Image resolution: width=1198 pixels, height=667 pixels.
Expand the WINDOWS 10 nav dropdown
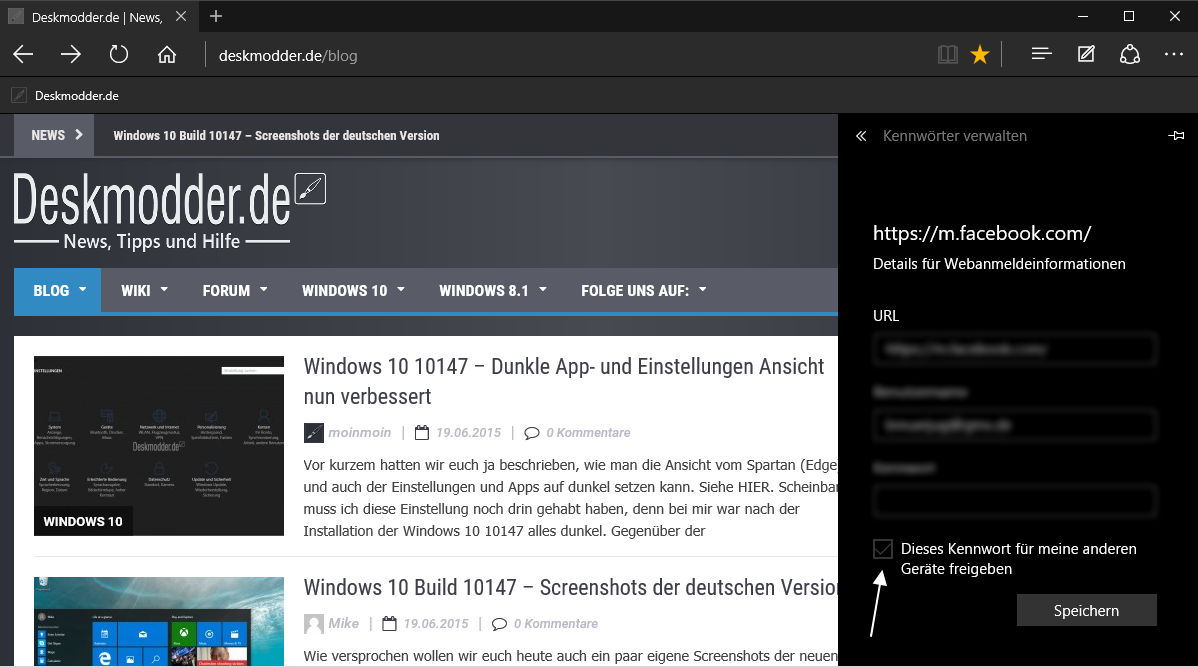(353, 291)
